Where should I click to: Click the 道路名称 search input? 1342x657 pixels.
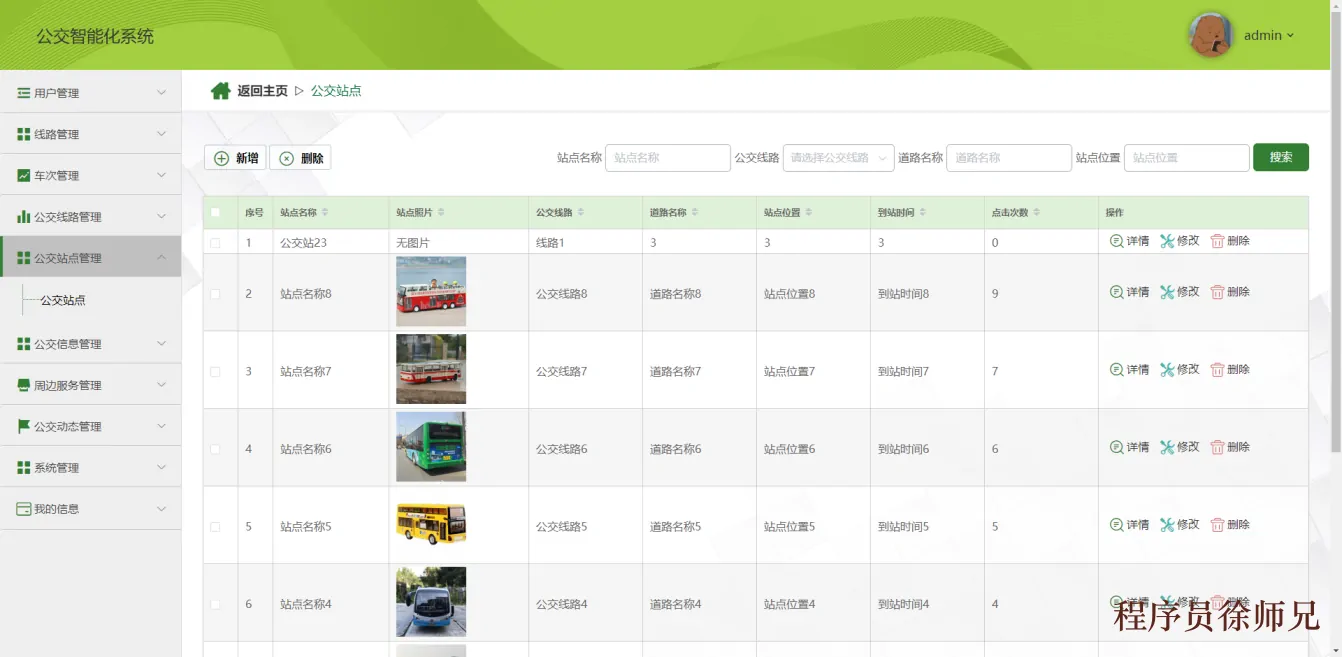point(1009,158)
